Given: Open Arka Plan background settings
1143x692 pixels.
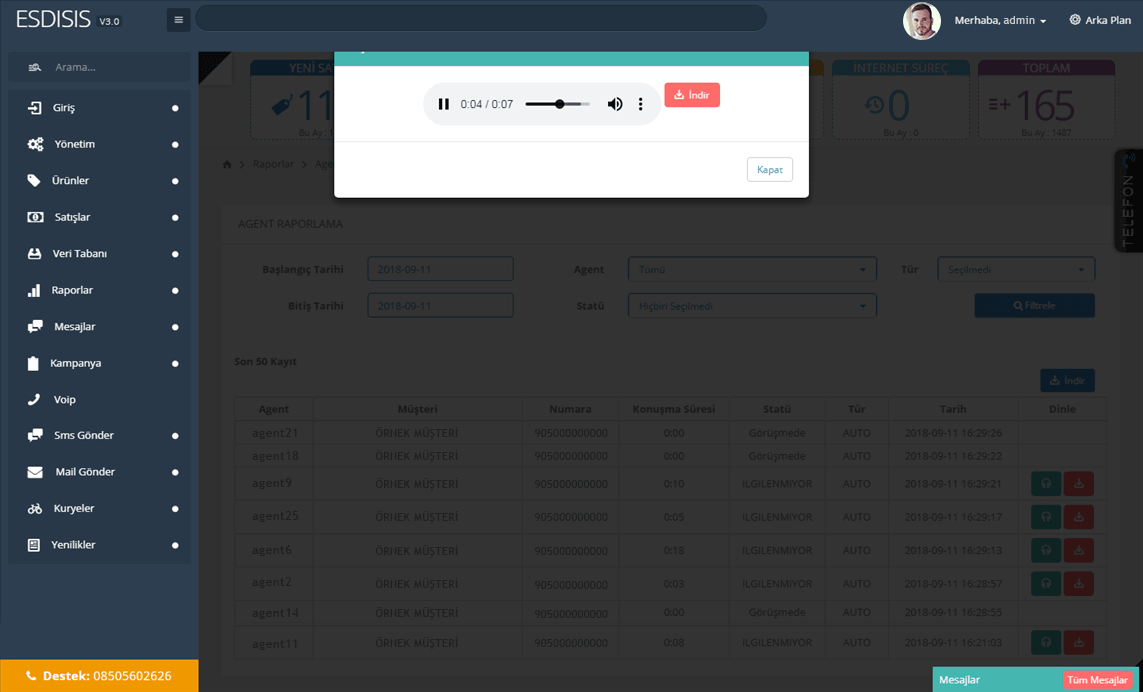Looking at the screenshot, I should (1100, 20).
